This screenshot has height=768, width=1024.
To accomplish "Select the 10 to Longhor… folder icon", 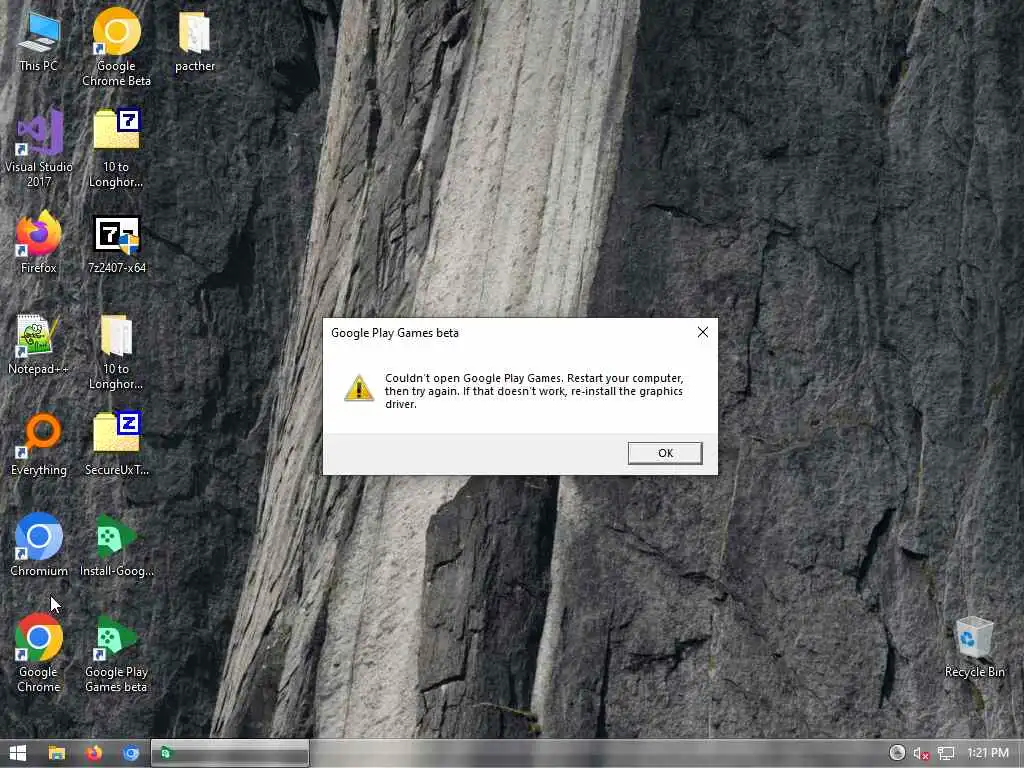I will pyautogui.click(x=116, y=351).
